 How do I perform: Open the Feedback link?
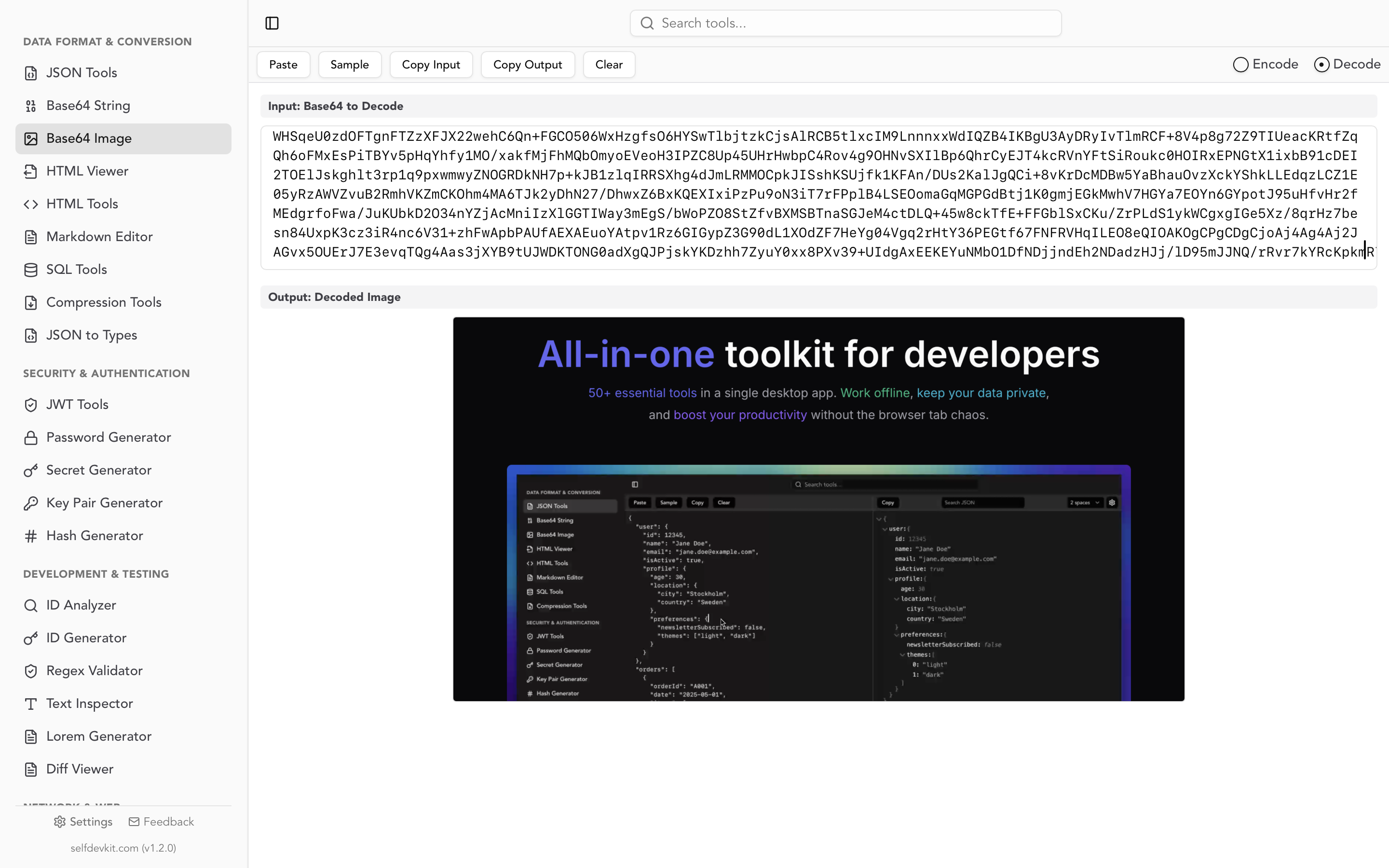coord(161,822)
